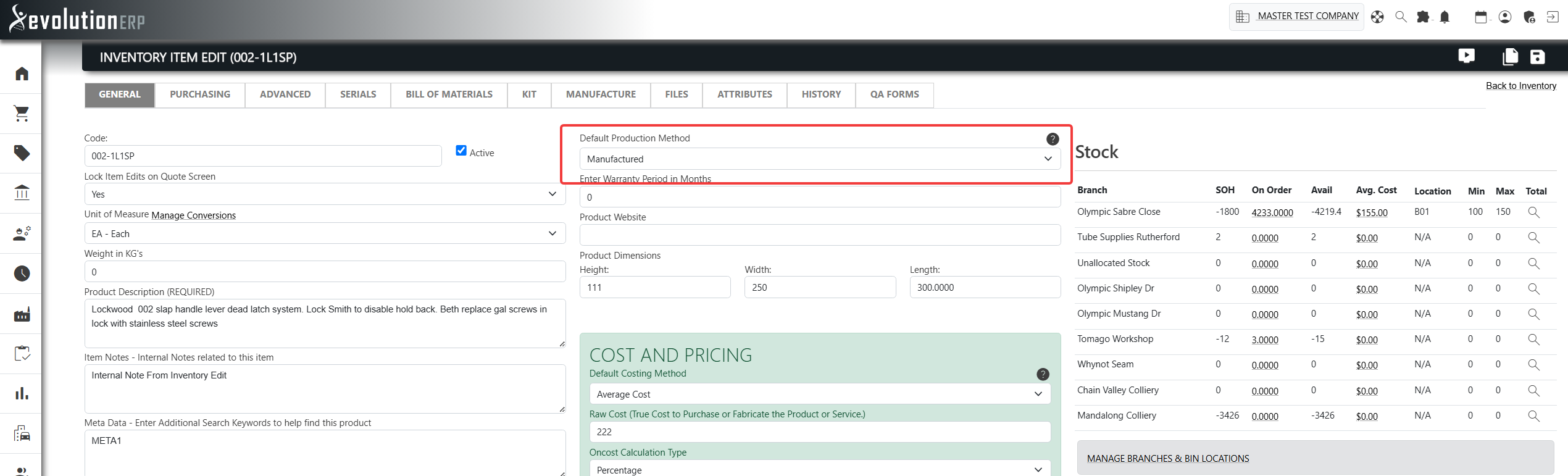Image resolution: width=1568 pixels, height=476 pixels.
Task: Open the Unit of Measure dropdown
Action: [x=325, y=233]
